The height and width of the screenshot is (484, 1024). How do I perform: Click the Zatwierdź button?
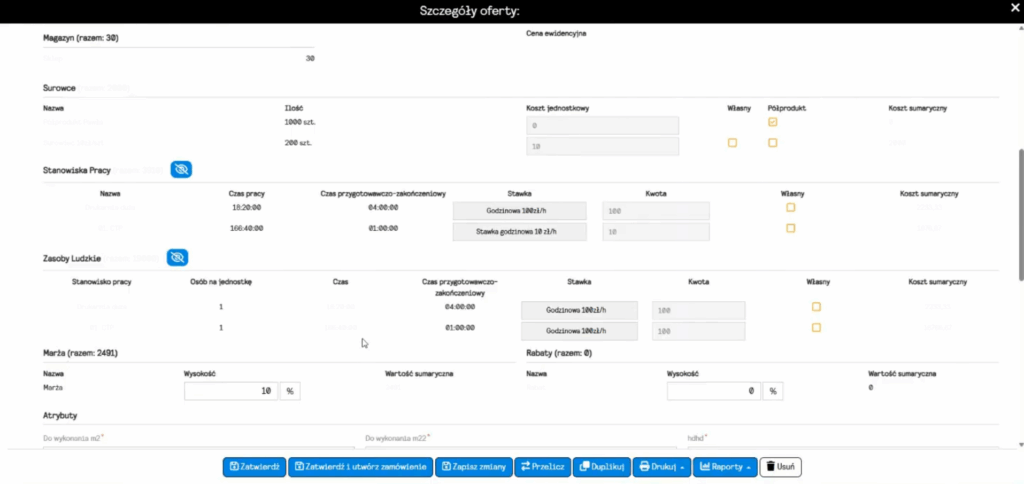(253, 466)
